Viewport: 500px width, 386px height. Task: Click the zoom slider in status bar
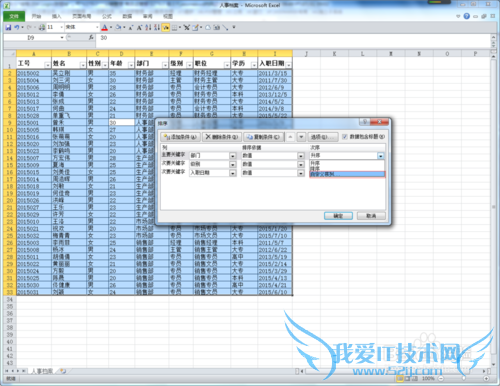tap(463, 378)
